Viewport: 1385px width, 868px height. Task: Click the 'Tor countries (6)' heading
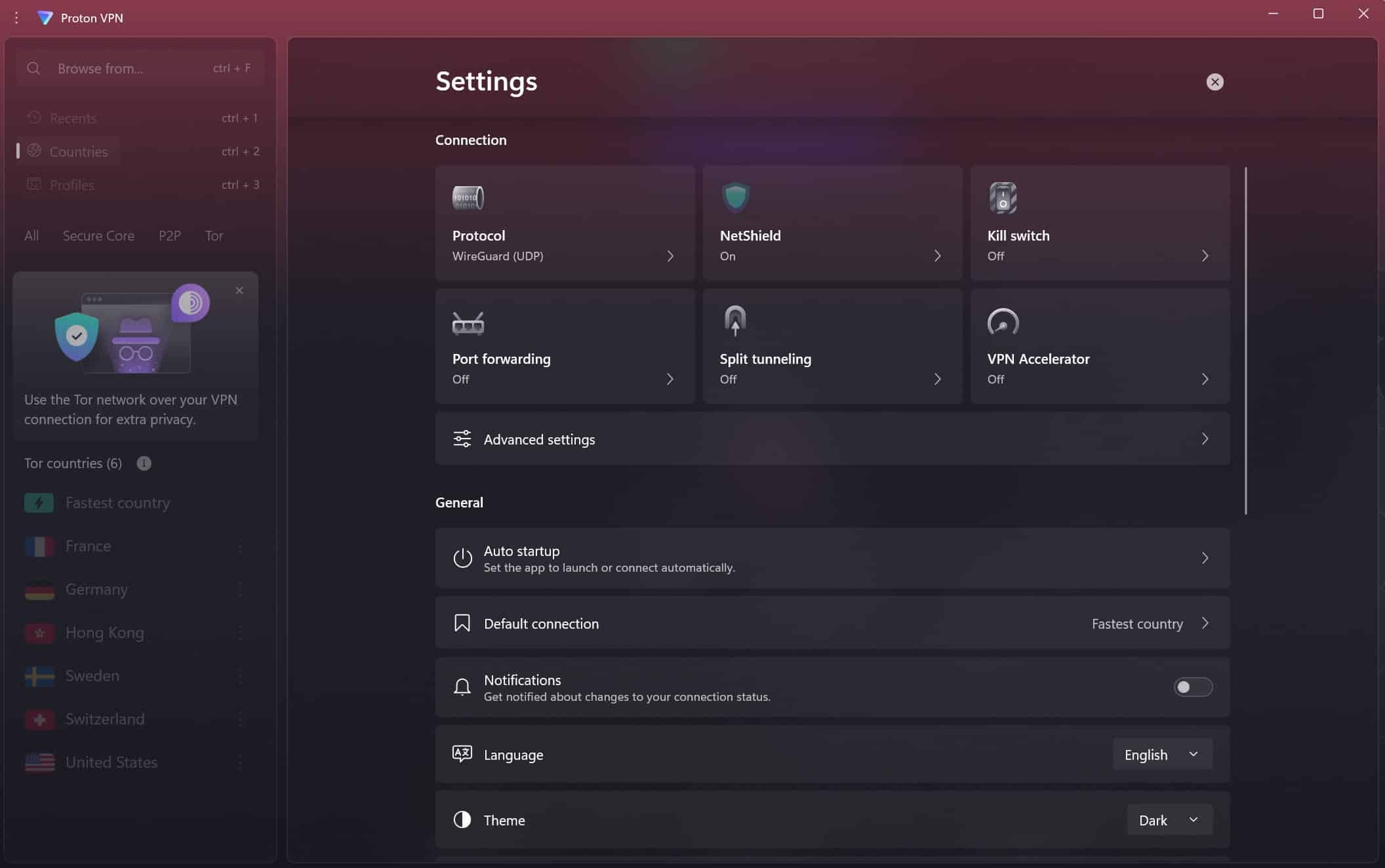pos(73,464)
